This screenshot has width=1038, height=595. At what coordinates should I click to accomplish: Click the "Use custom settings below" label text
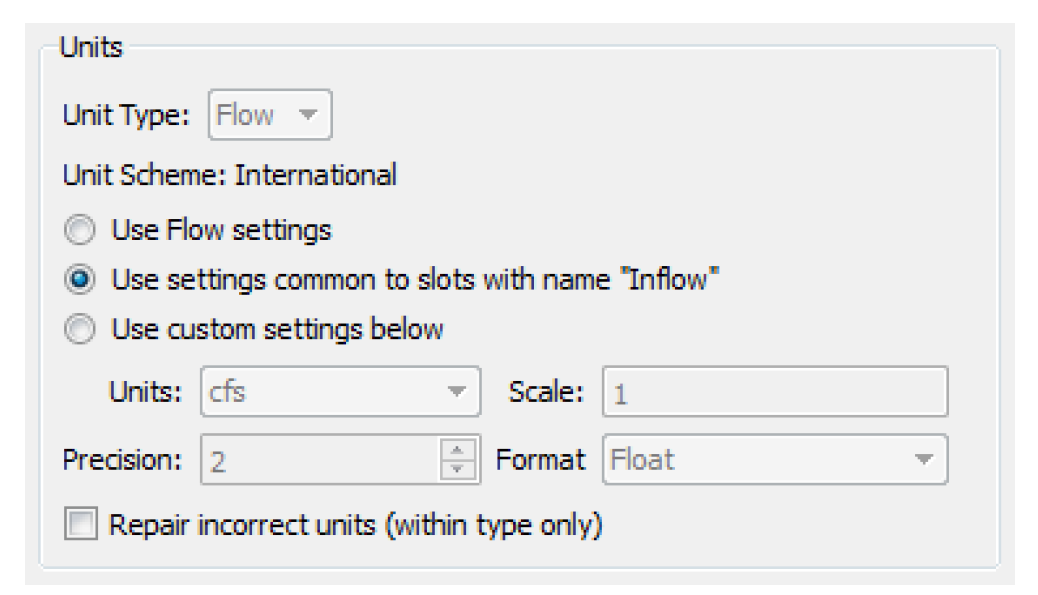[x=277, y=329]
